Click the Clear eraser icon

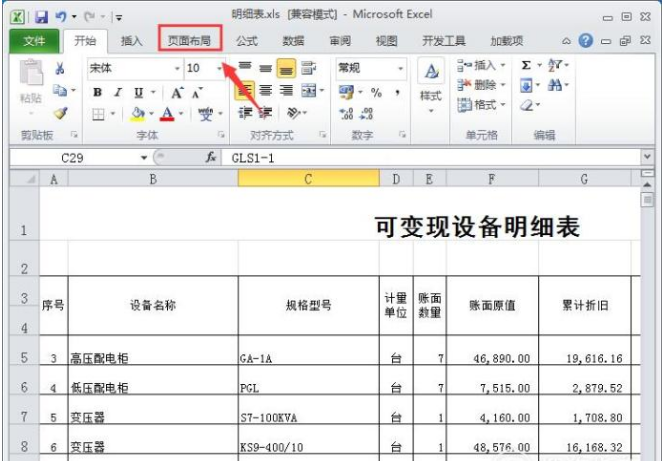click(527, 105)
